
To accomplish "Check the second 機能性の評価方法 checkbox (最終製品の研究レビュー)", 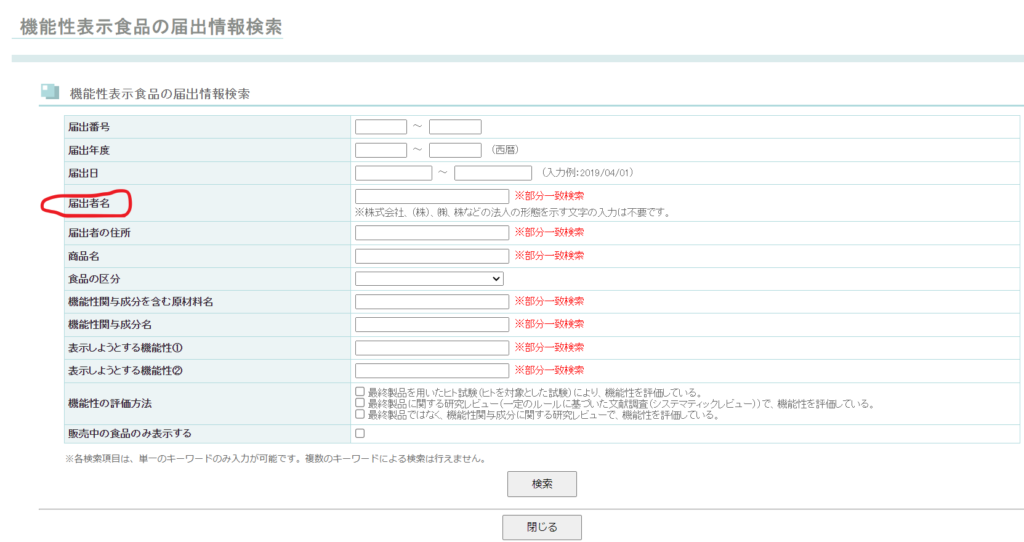I will [360, 403].
